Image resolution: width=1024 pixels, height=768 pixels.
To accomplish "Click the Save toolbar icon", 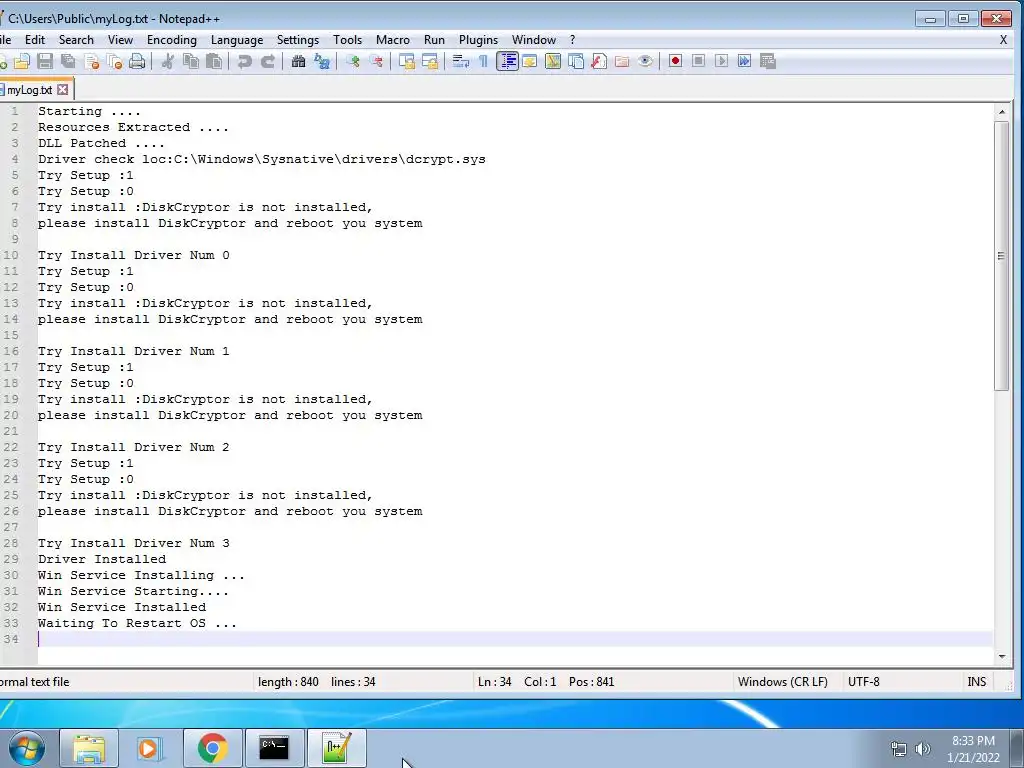I will 44,61.
